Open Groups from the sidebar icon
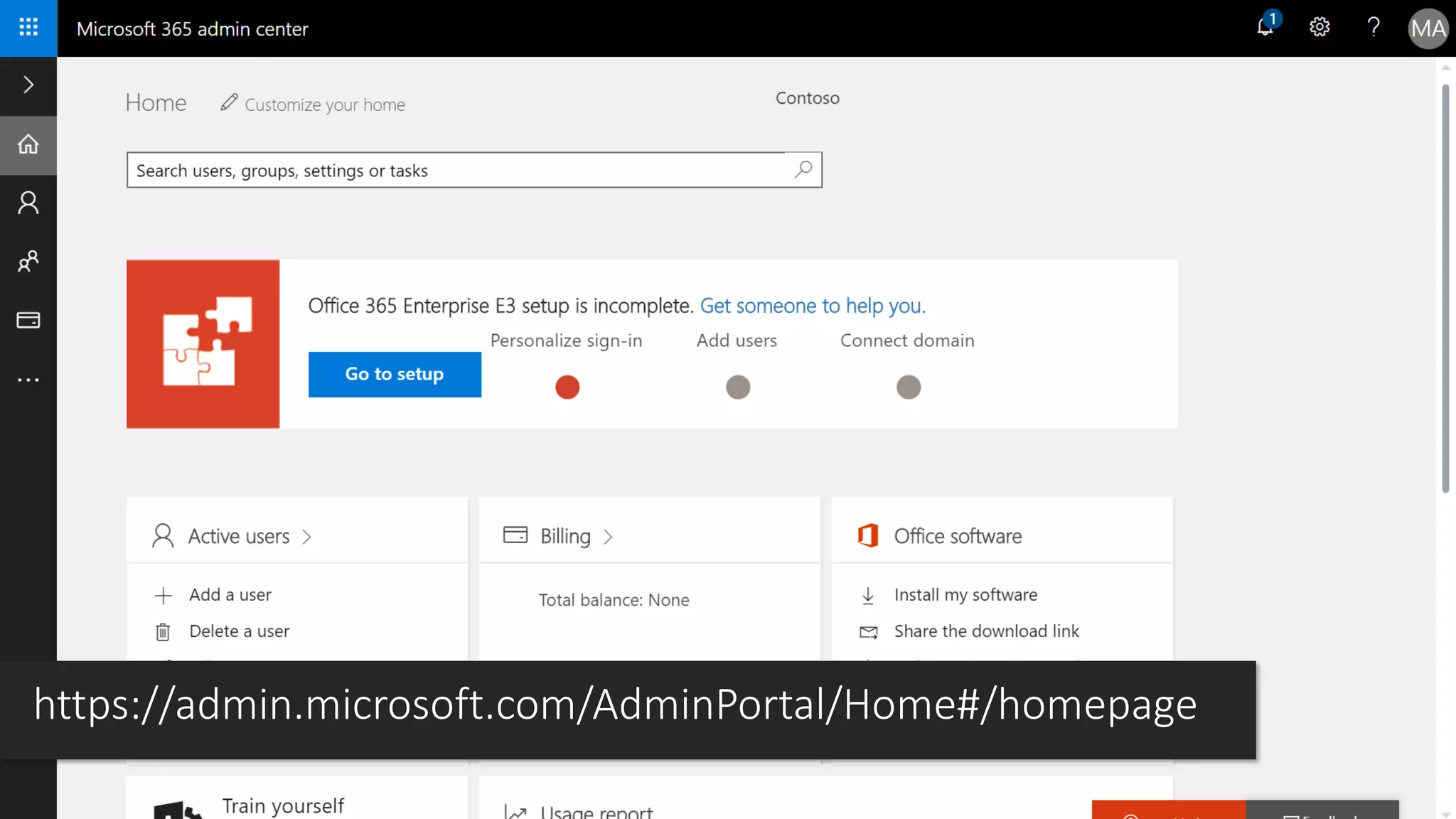The height and width of the screenshot is (819, 1456). pyautogui.click(x=28, y=262)
